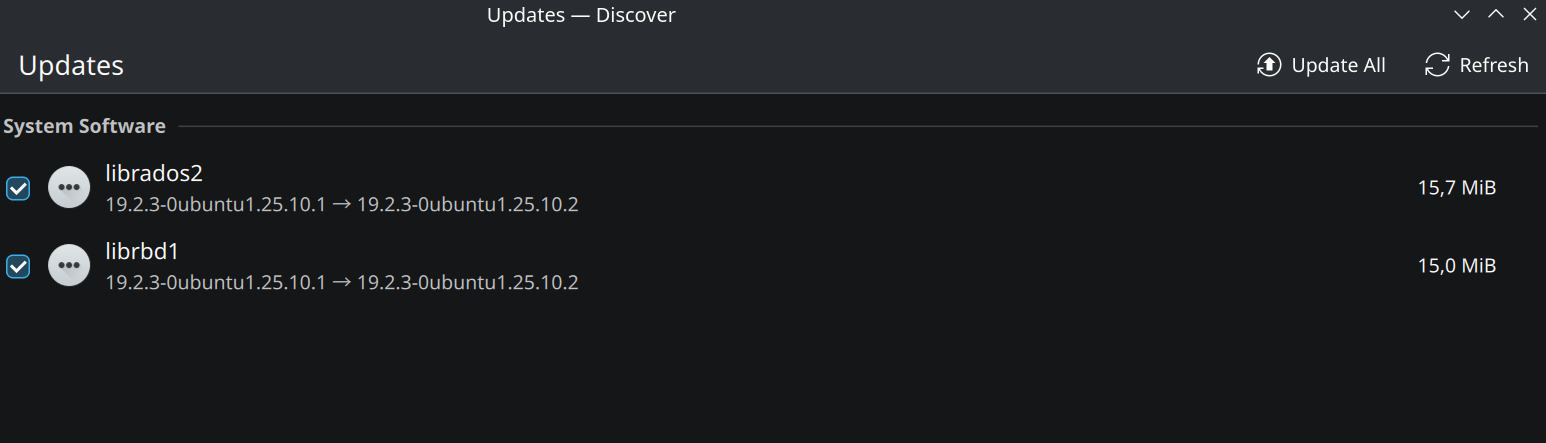
Task: Minimize the Discover window
Action: pyautogui.click(x=1462, y=15)
